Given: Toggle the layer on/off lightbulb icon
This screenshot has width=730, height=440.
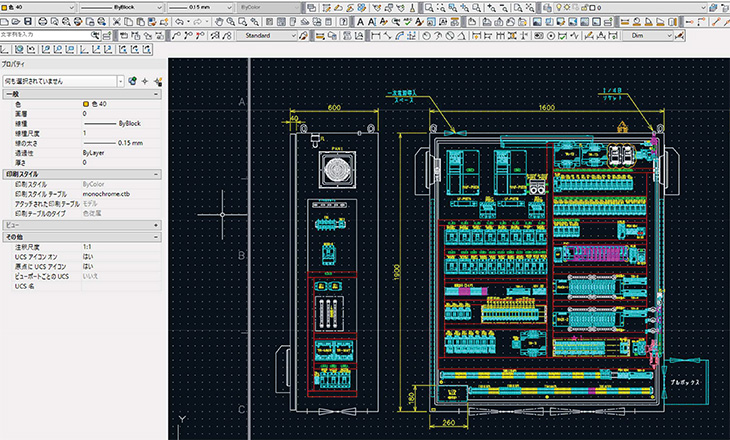Looking at the screenshot, I should pyautogui.click(x=558, y=8).
